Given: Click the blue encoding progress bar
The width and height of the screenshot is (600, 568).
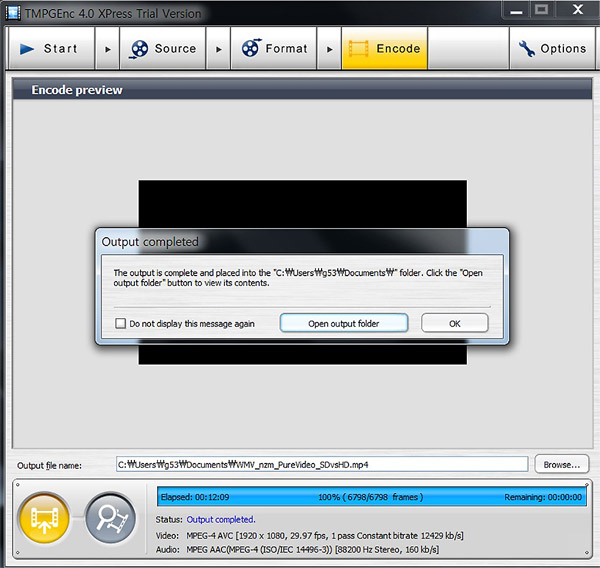Looking at the screenshot, I should coord(372,497).
